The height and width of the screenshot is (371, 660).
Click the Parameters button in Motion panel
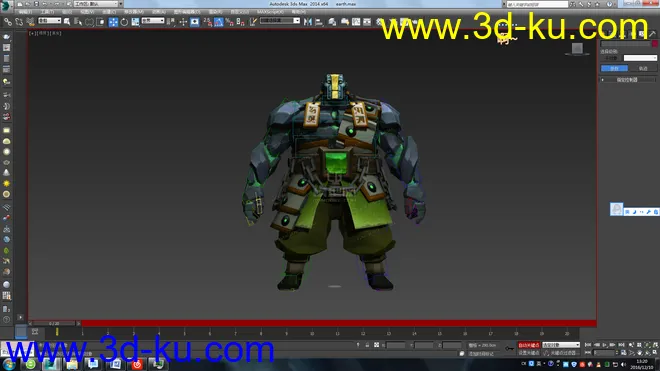point(614,68)
